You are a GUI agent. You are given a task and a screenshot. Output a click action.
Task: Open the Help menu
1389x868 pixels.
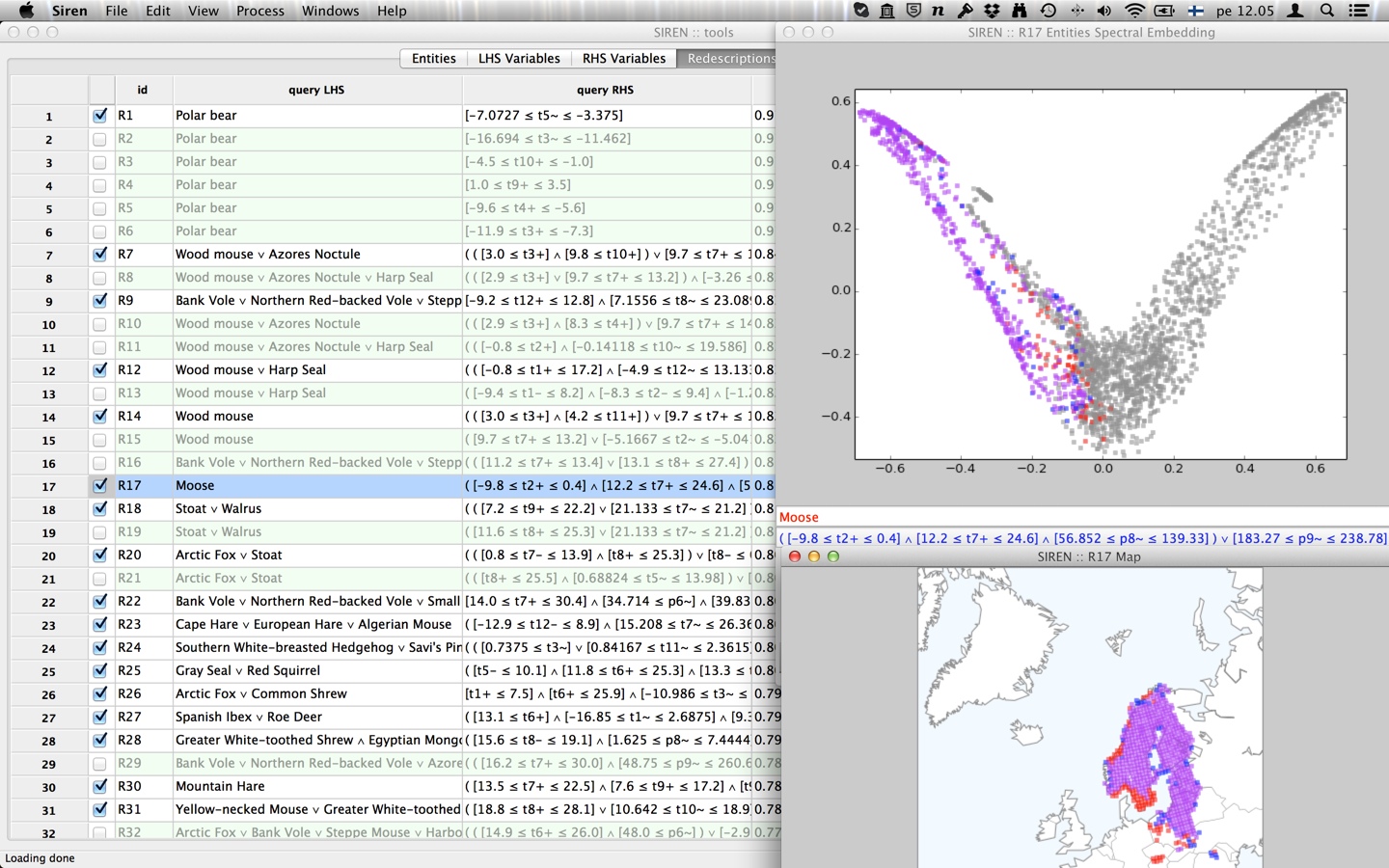click(392, 11)
